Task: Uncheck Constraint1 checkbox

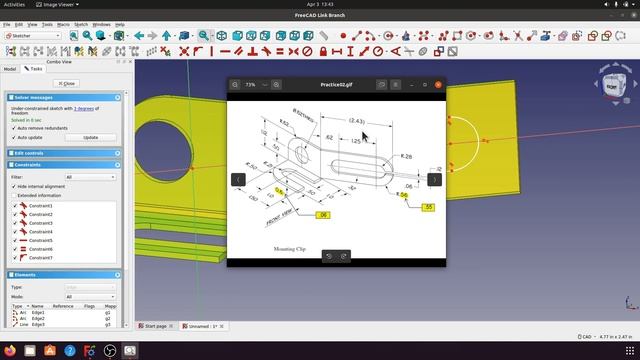Action: 15,206
